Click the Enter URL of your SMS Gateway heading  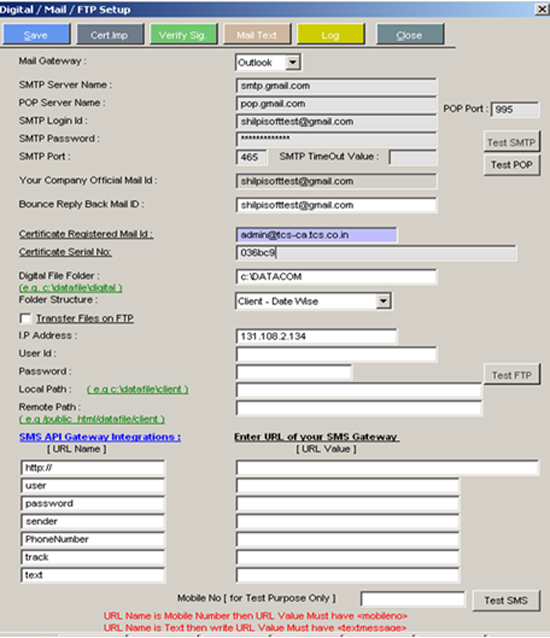coord(316,437)
